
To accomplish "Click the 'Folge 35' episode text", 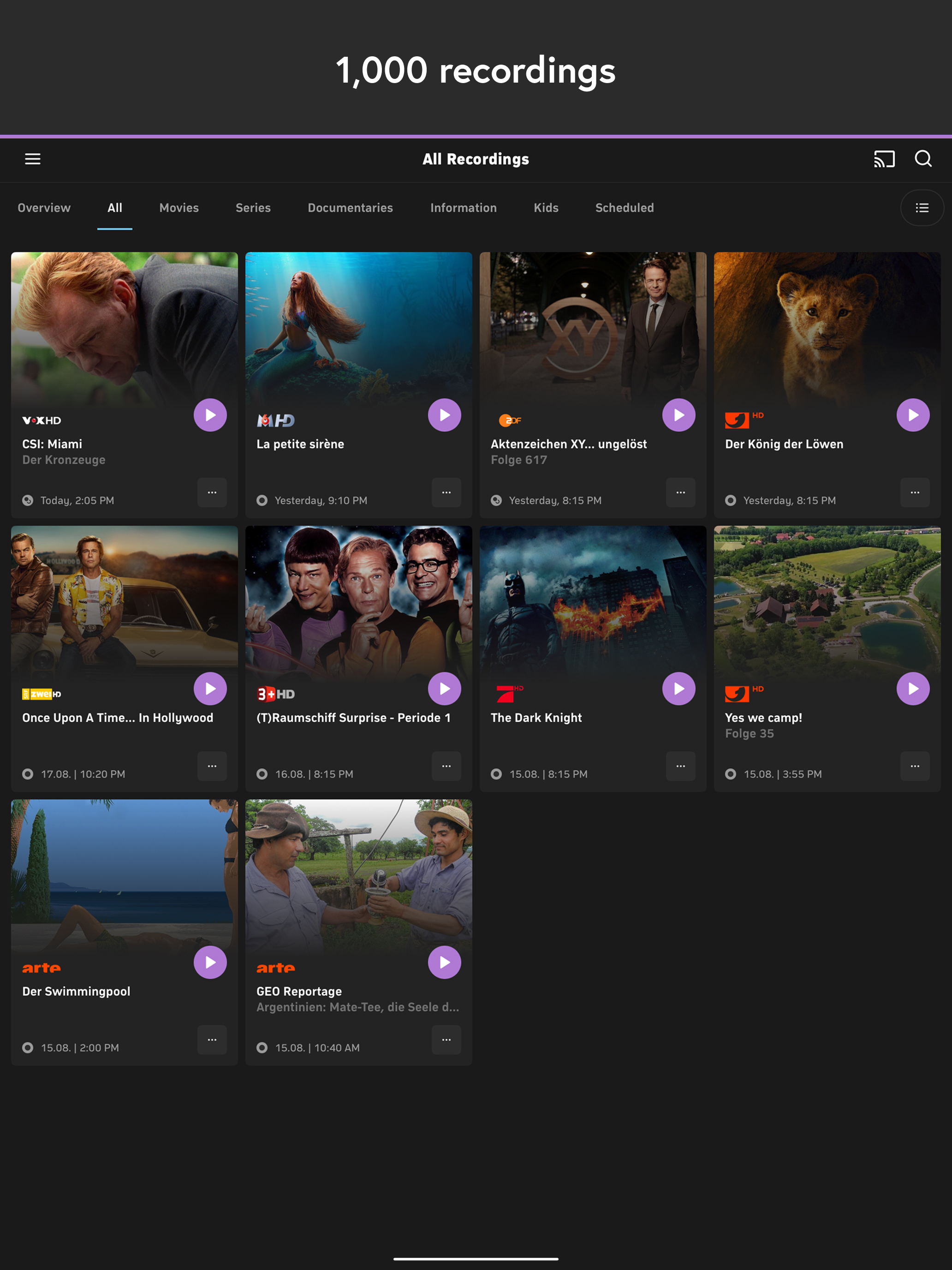I will tap(749, 734).
